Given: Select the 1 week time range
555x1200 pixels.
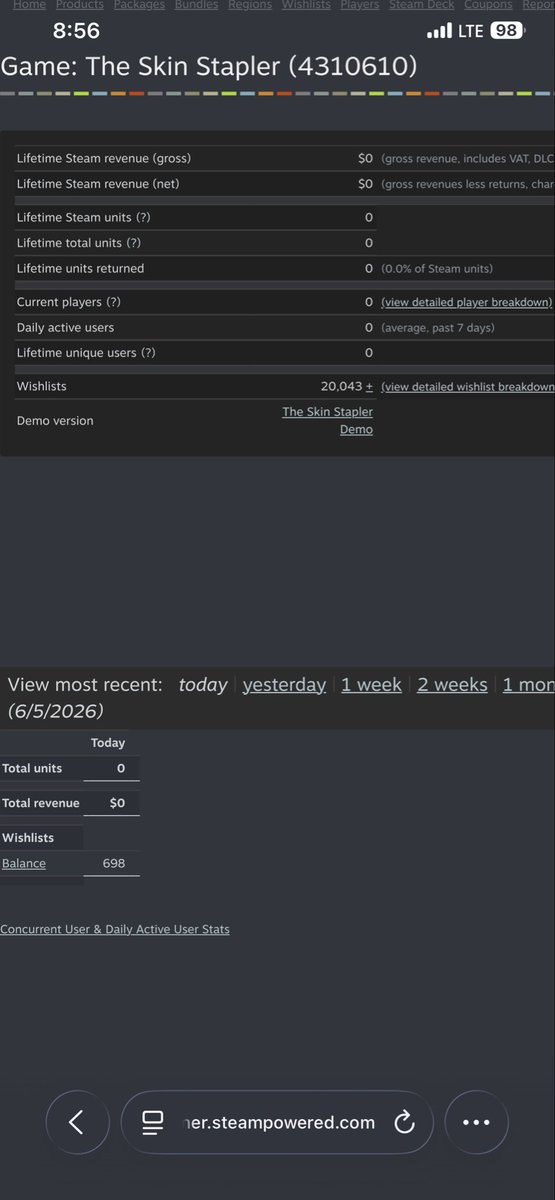Looking at the screenshot, I should pyautogui.click(x=371, y=685).
